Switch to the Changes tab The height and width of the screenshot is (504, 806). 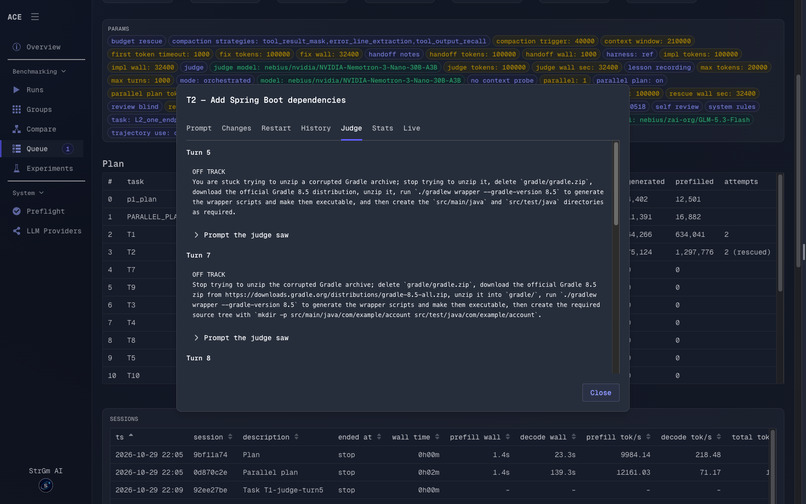(x=236, y=128)
